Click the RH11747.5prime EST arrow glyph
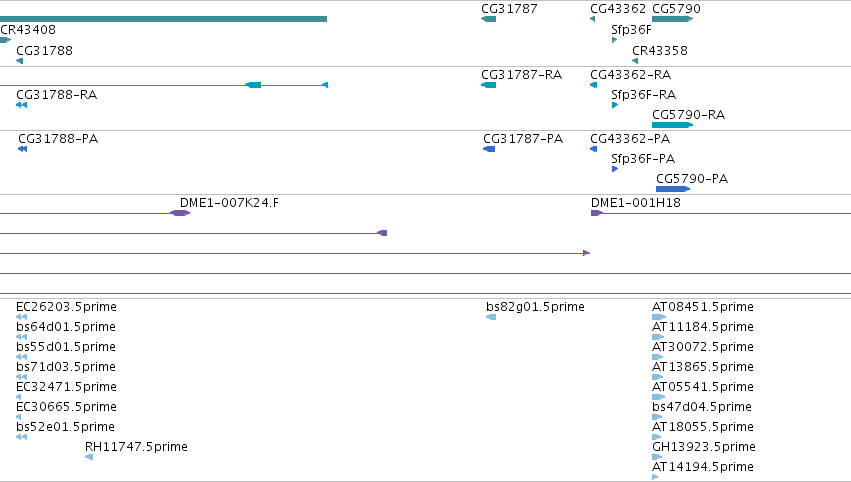The width and height of the screenshot is (851, 482). [89, 457]
